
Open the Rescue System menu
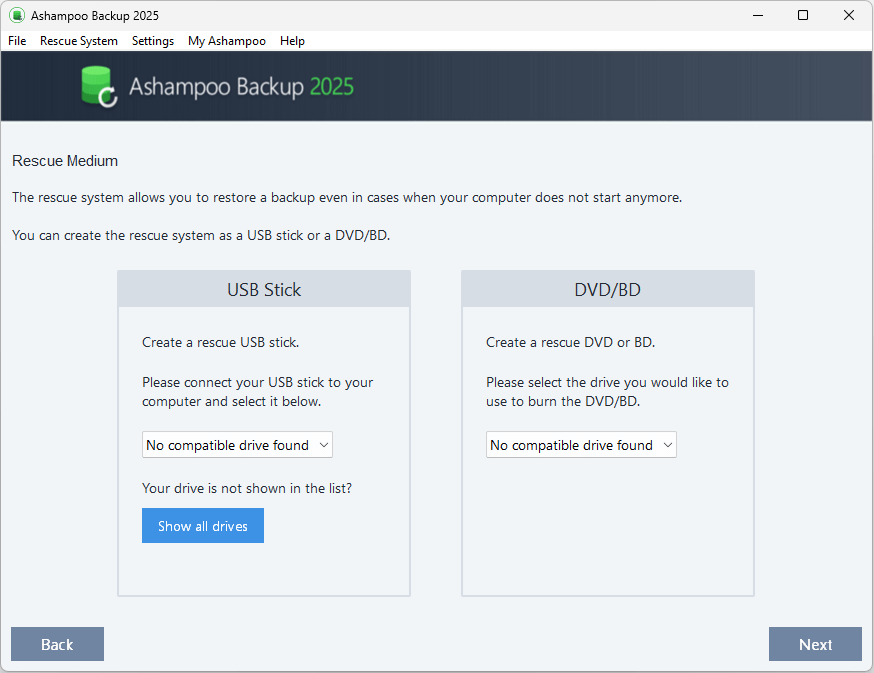point(79,41)
